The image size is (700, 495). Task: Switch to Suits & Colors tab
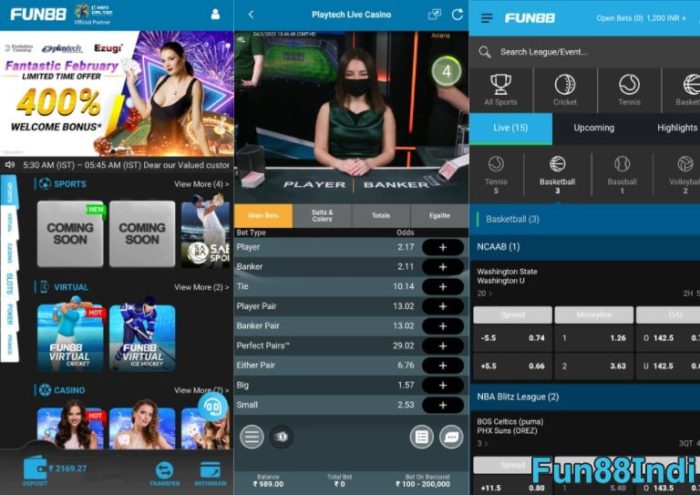point(322,216)
